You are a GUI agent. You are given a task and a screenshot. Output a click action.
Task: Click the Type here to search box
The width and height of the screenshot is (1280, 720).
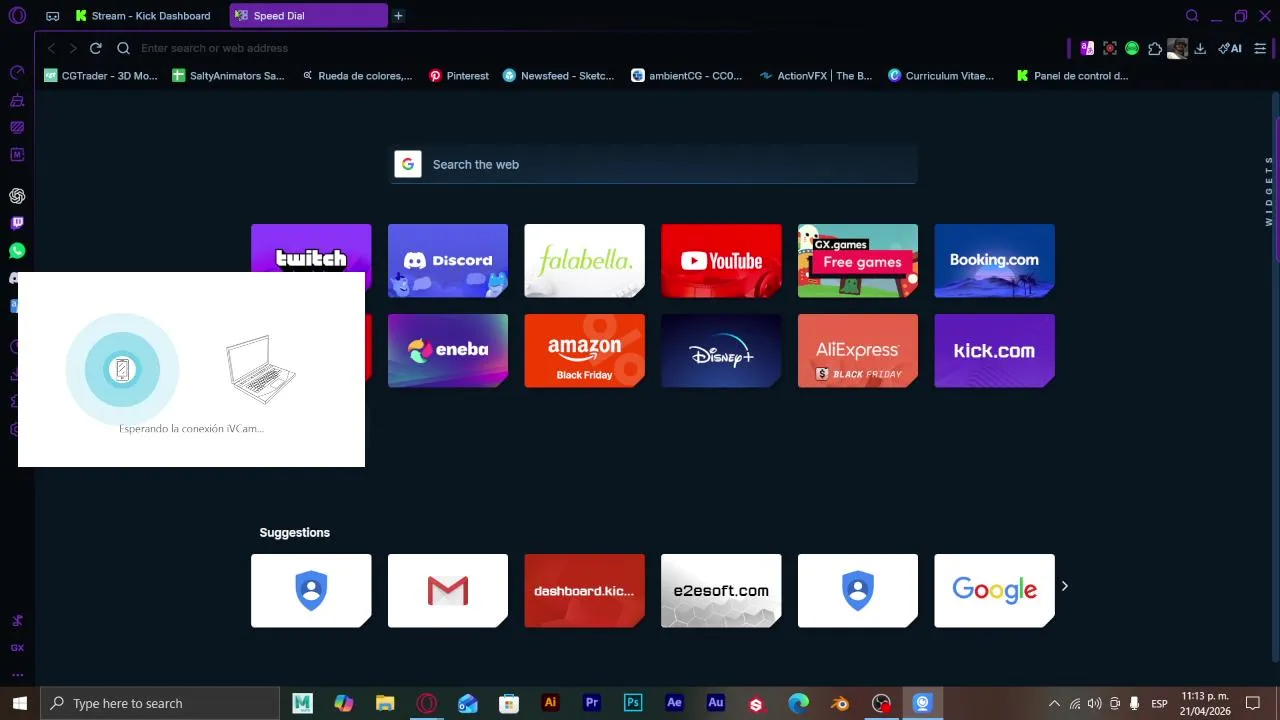pos(160,703)
